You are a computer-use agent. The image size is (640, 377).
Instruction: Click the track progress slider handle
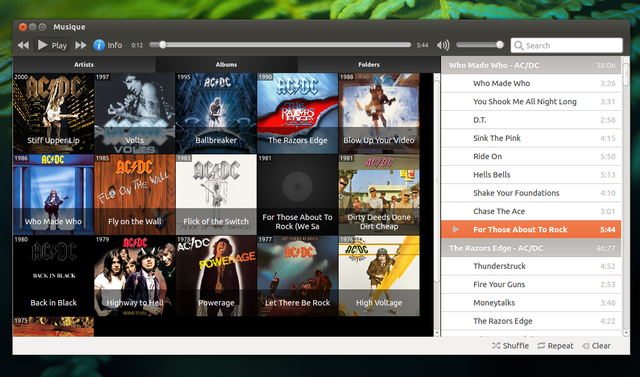tap(162, 44)
